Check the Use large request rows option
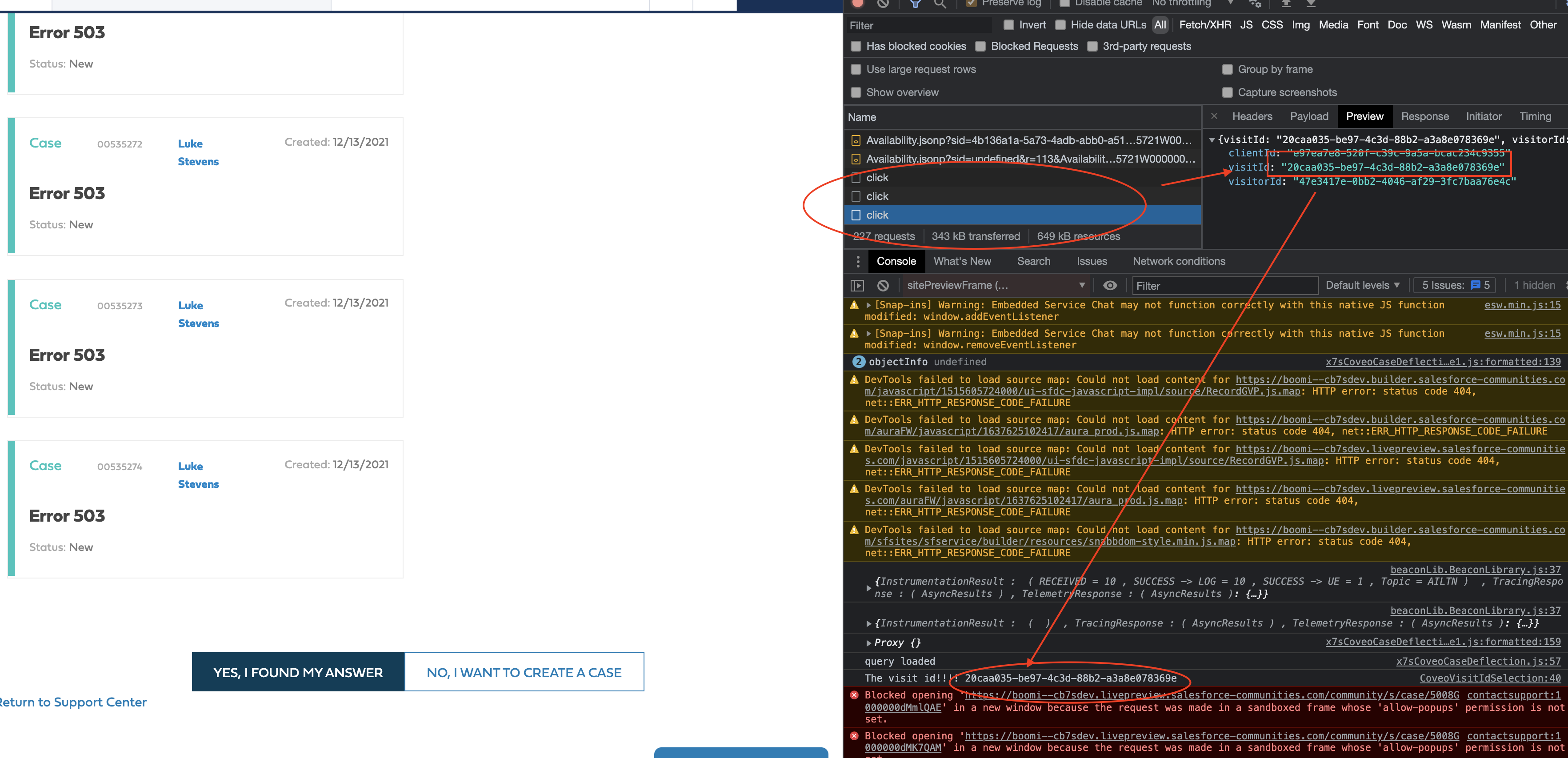The width and height of the screenshot is (1568, 758). [x=856, y=69]
